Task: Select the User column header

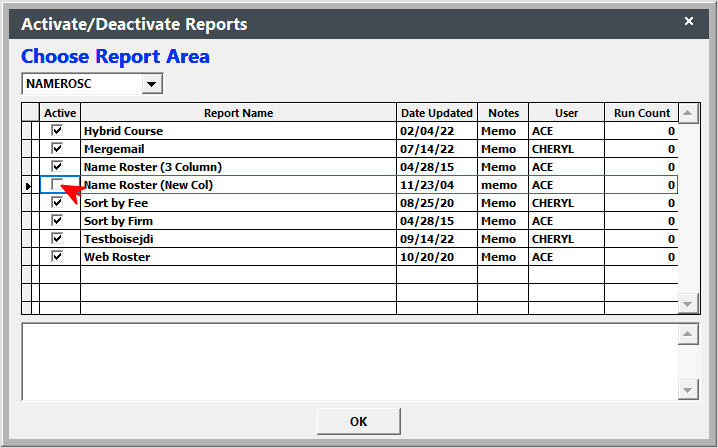Action: coord(566,113)
